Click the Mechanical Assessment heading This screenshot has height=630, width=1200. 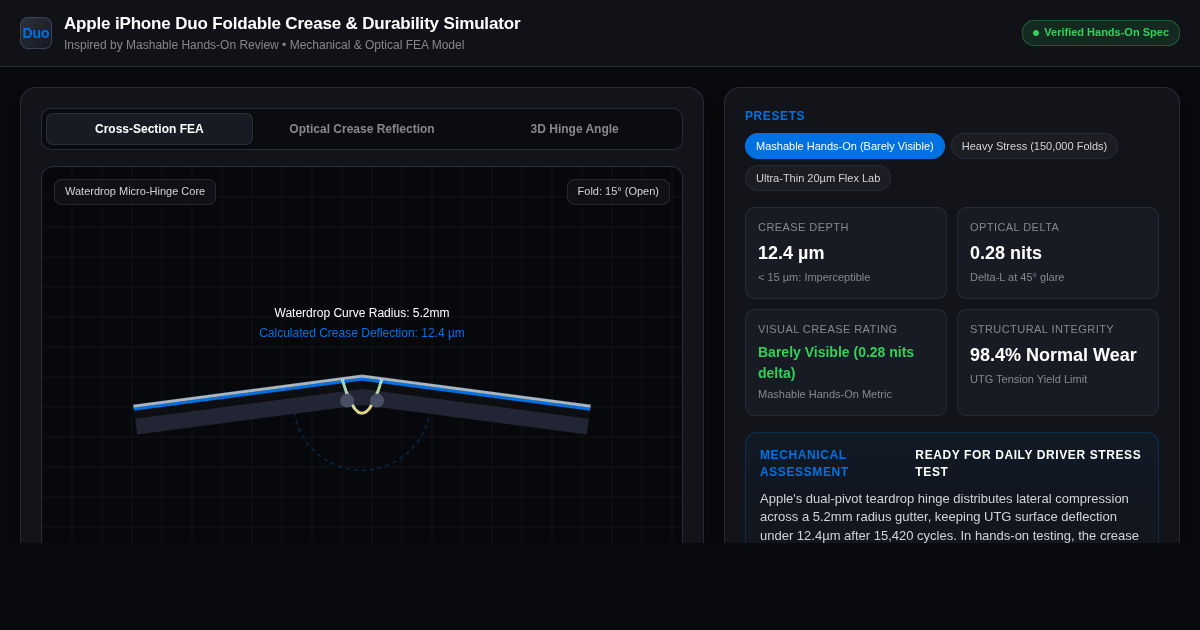tap(804, 463)
